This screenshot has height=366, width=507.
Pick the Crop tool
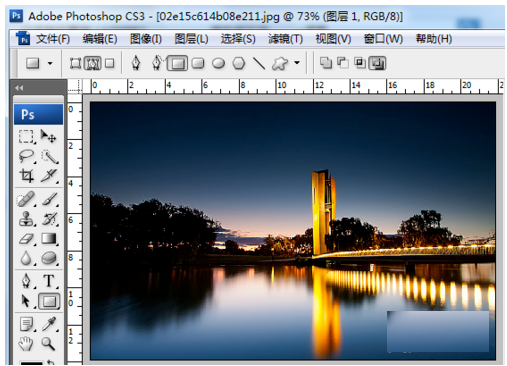[x=26, y=175]
